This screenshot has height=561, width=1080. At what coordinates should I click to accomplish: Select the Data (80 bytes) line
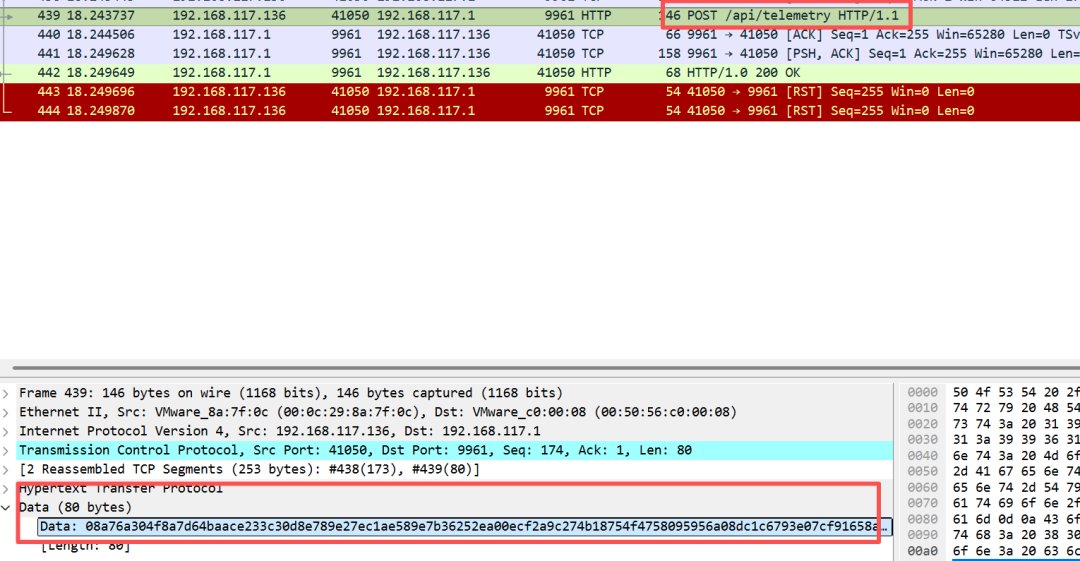point(75,507)
